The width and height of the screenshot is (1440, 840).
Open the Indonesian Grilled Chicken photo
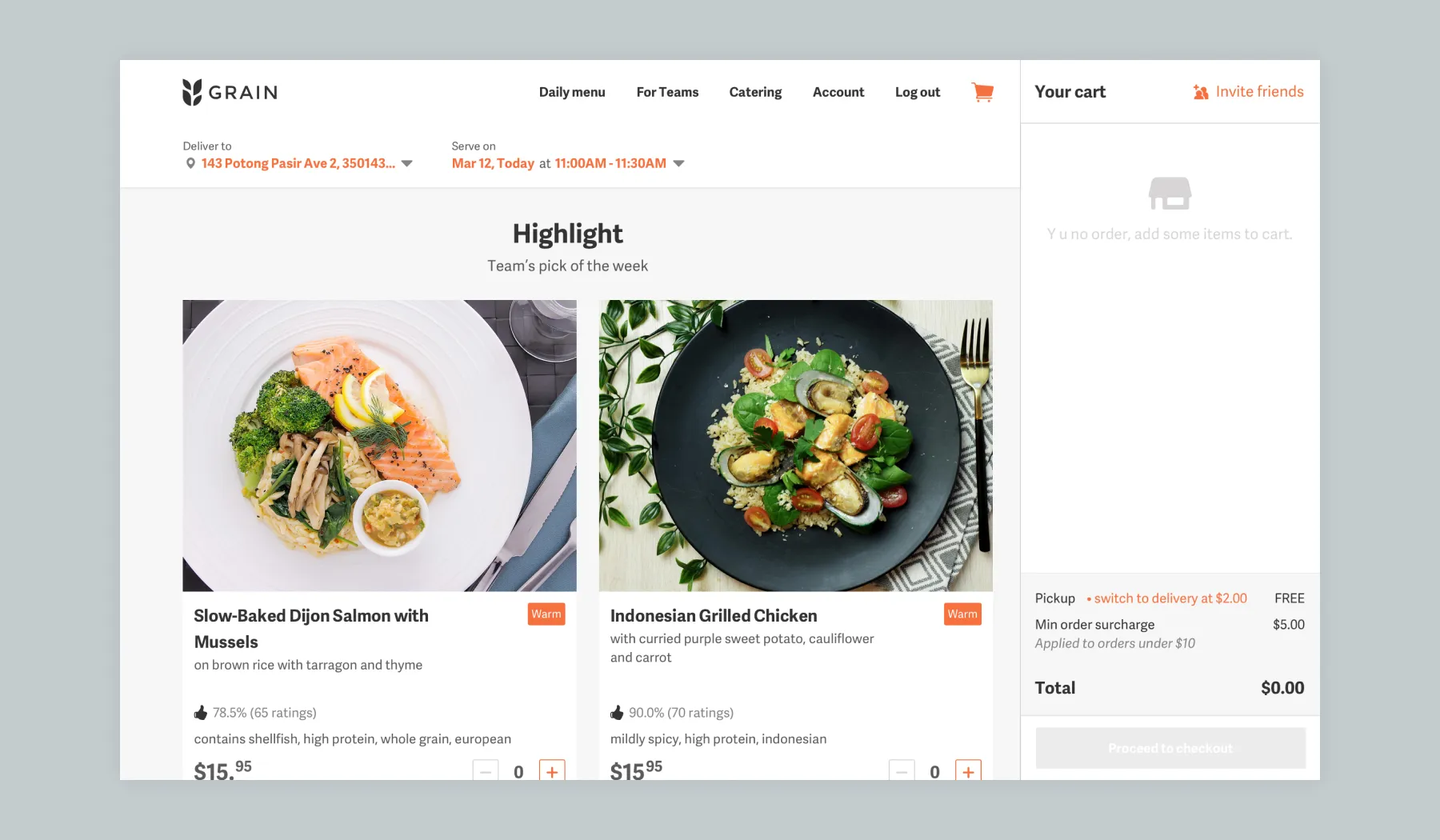(796, 446)
